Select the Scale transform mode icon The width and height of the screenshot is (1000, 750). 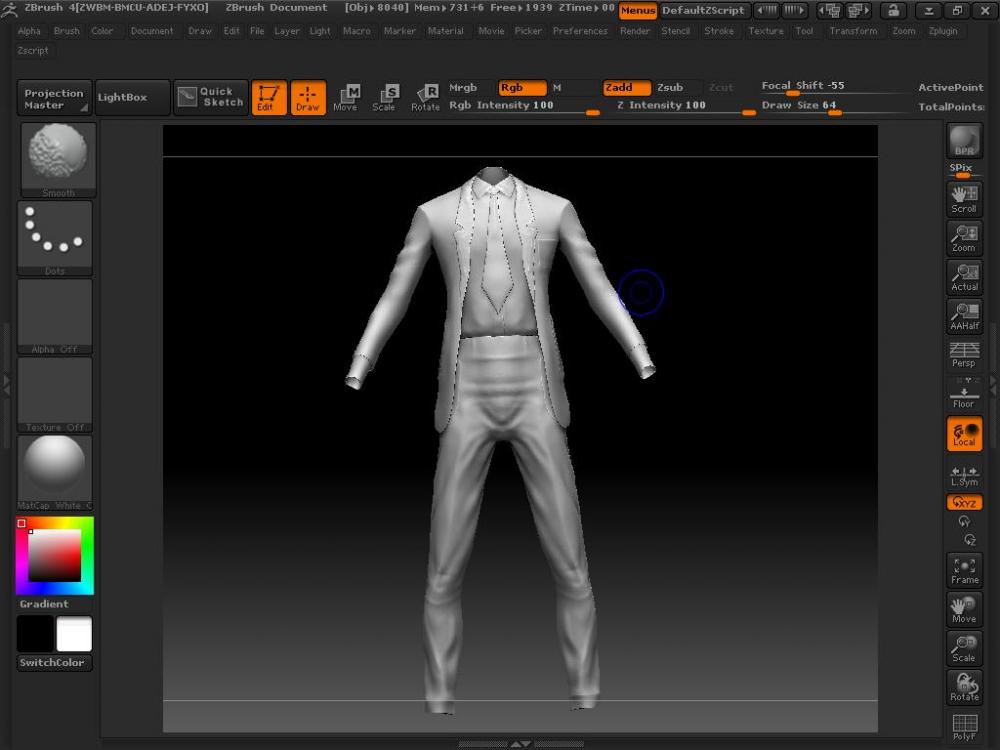click(384, 97)
